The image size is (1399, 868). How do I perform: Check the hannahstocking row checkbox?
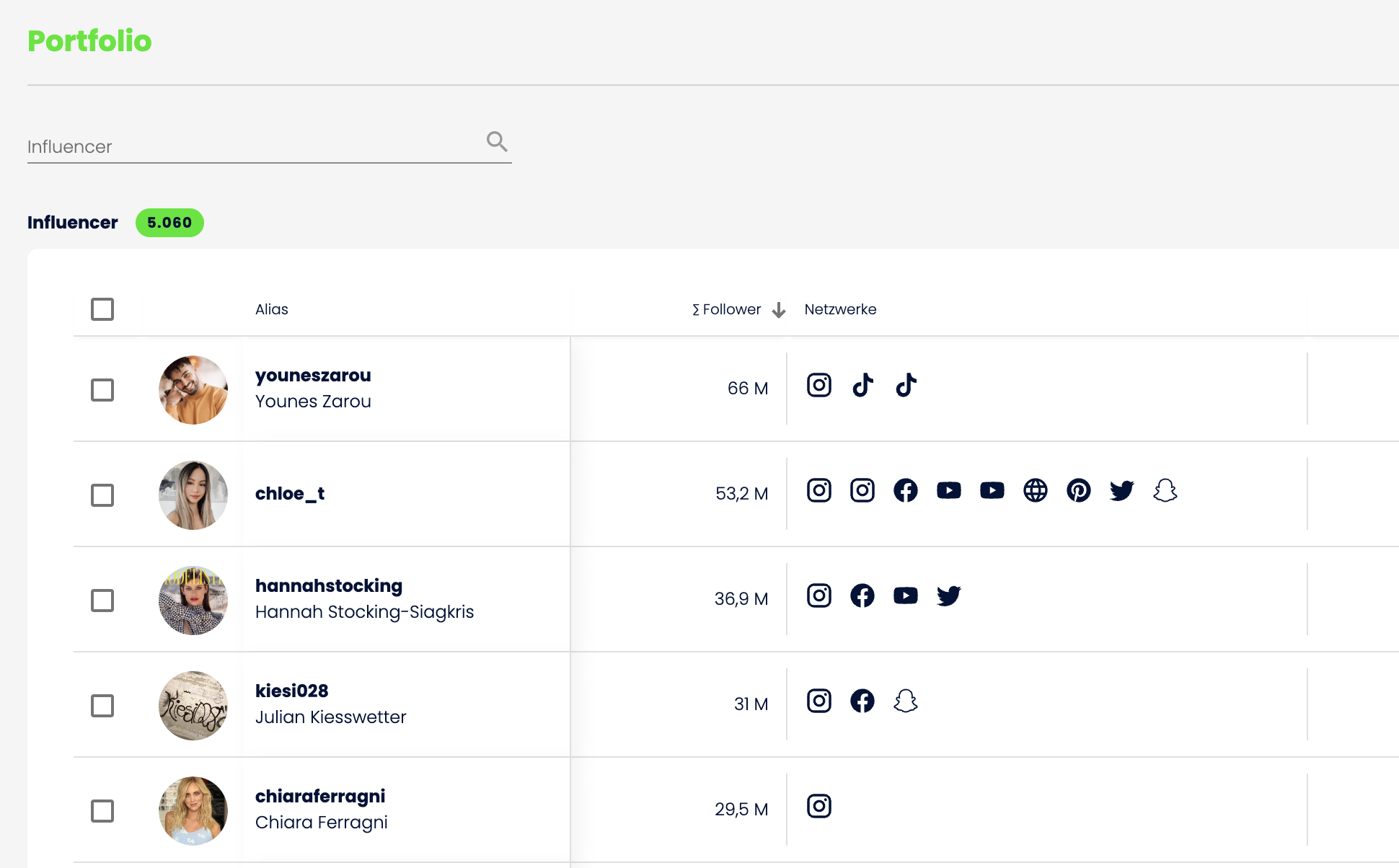pos(102,601)
